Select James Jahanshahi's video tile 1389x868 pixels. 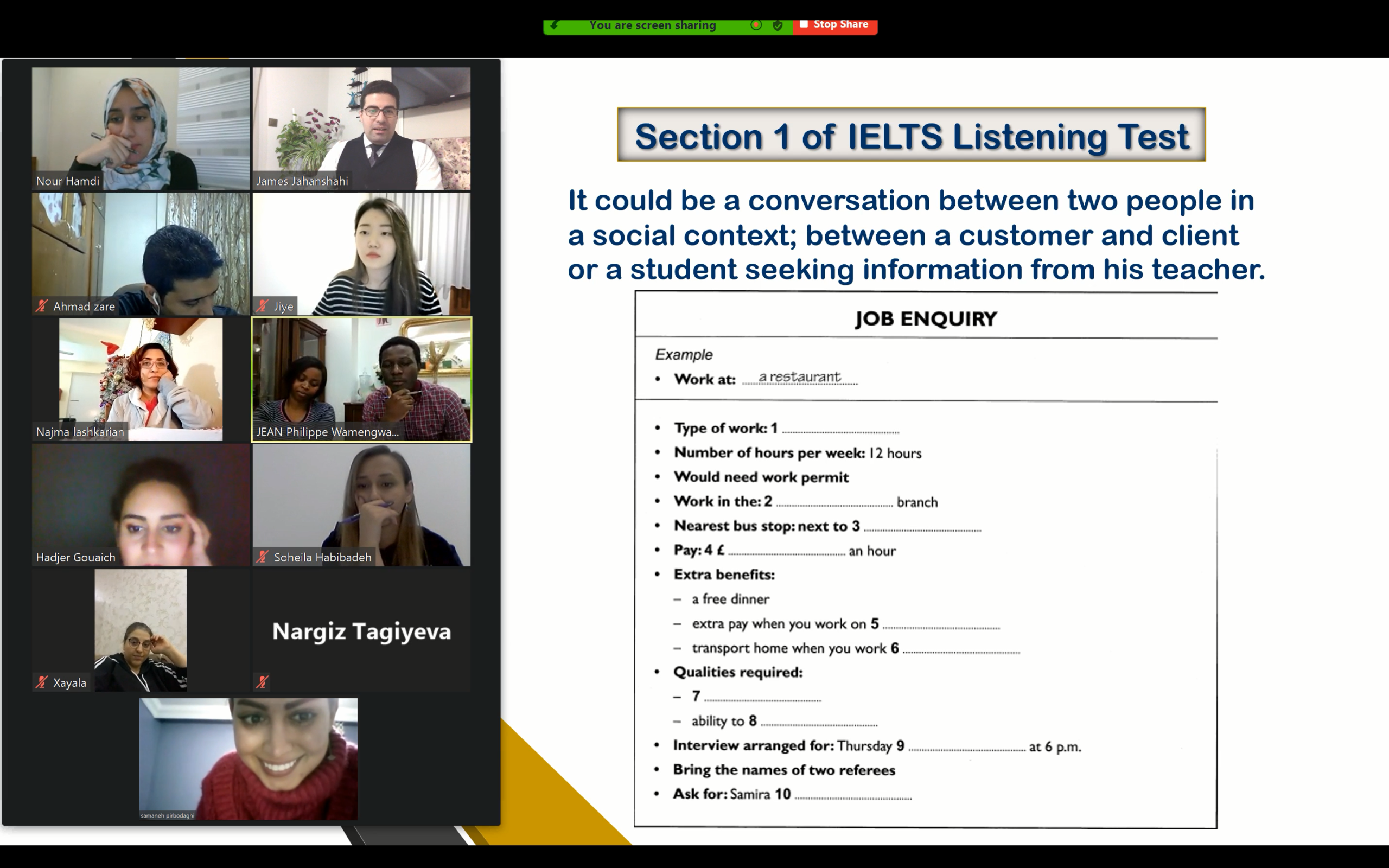[x=361, y=129]
